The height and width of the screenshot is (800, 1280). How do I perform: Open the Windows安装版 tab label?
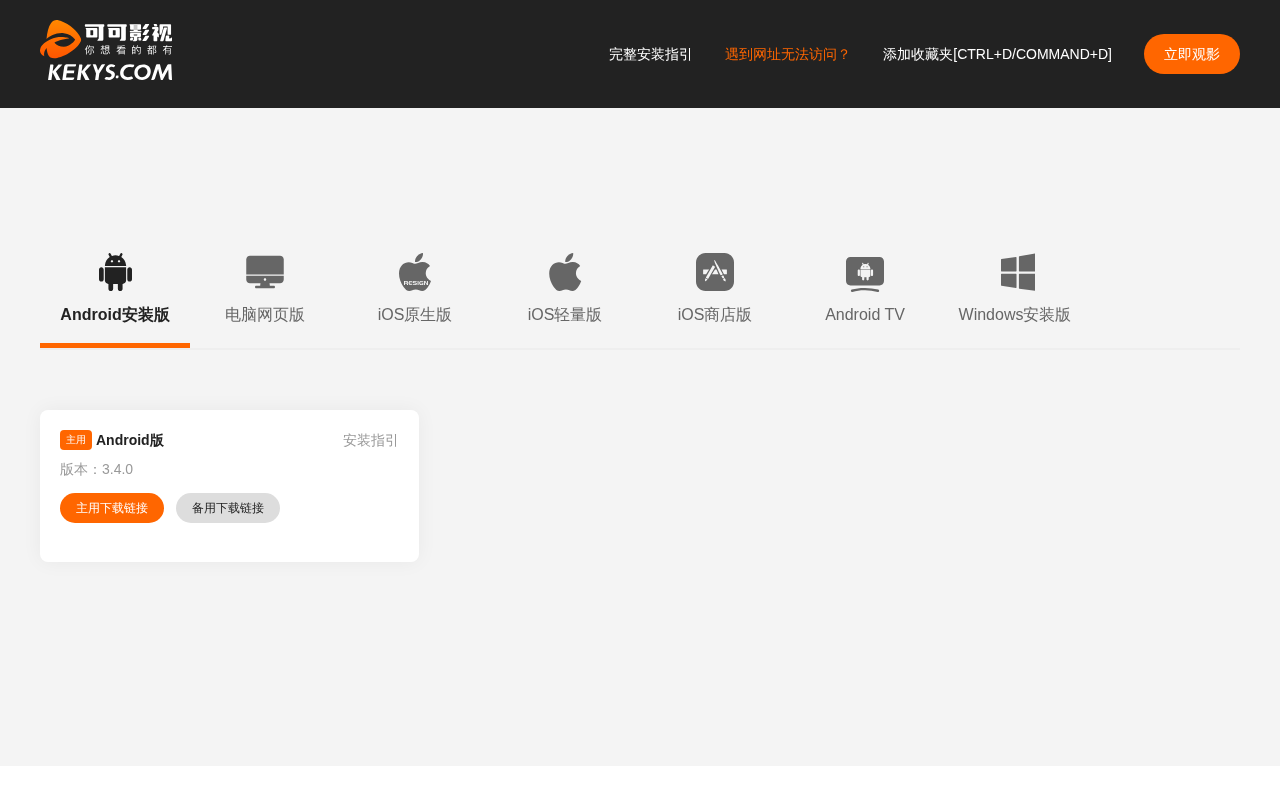coord(1015,314)
